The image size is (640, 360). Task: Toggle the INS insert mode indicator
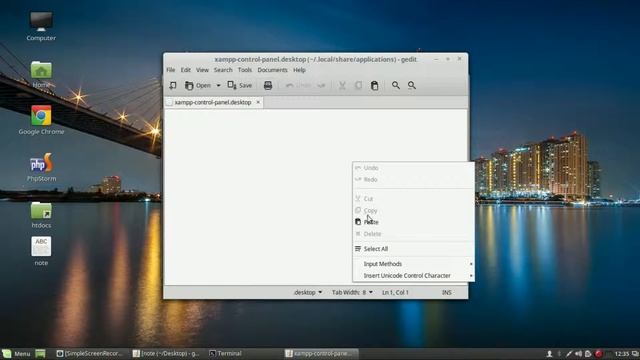tap(447, 292)
